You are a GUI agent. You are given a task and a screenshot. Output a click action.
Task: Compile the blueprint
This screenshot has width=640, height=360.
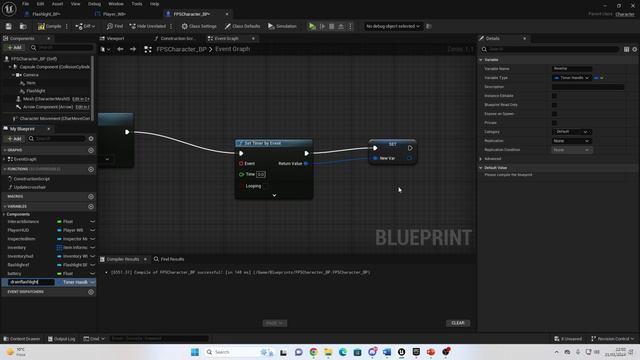[x=49, y=26]
